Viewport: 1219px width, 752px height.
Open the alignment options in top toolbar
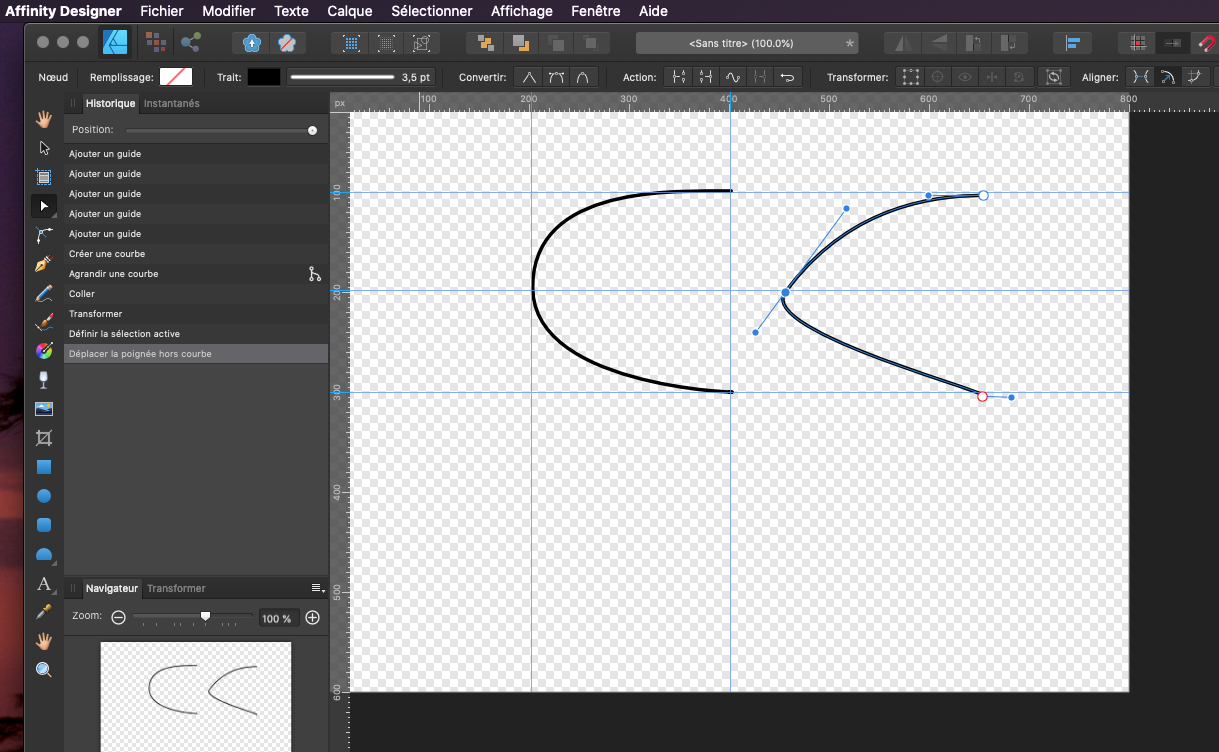click(x=1073, y=43)
